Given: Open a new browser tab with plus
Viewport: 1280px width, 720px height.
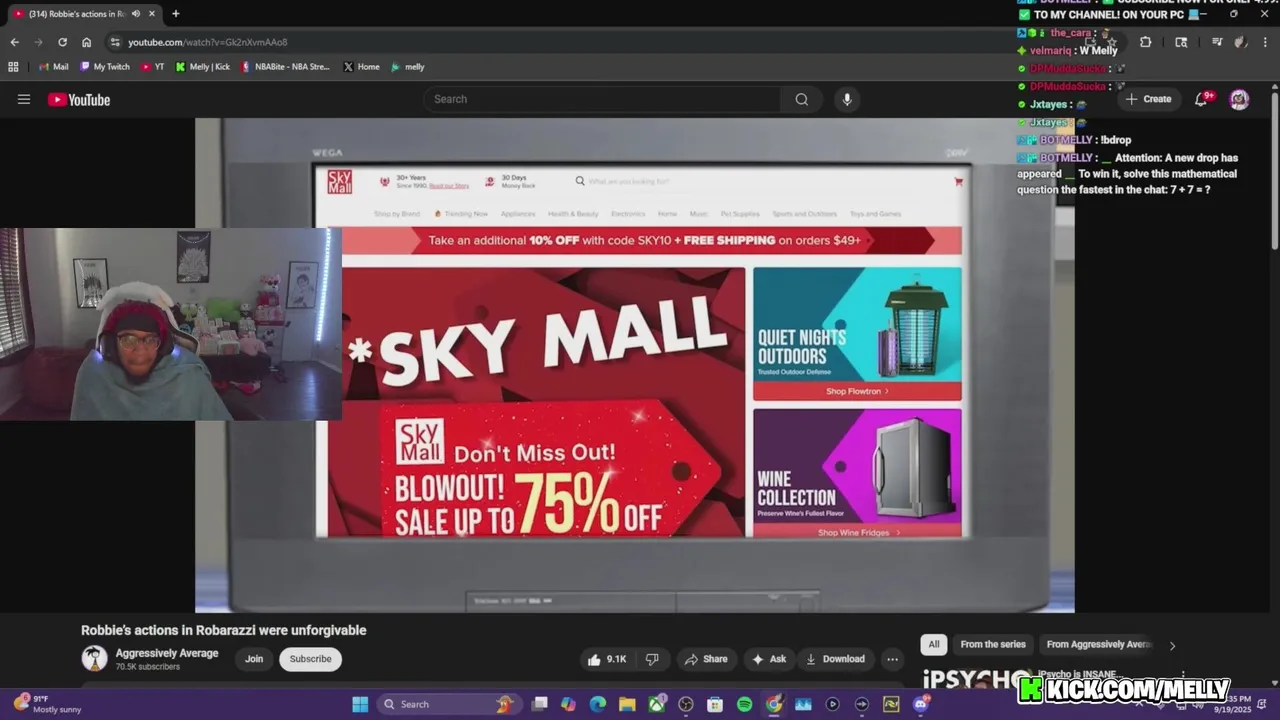Looking at the screenshot, I should point(176,14).
